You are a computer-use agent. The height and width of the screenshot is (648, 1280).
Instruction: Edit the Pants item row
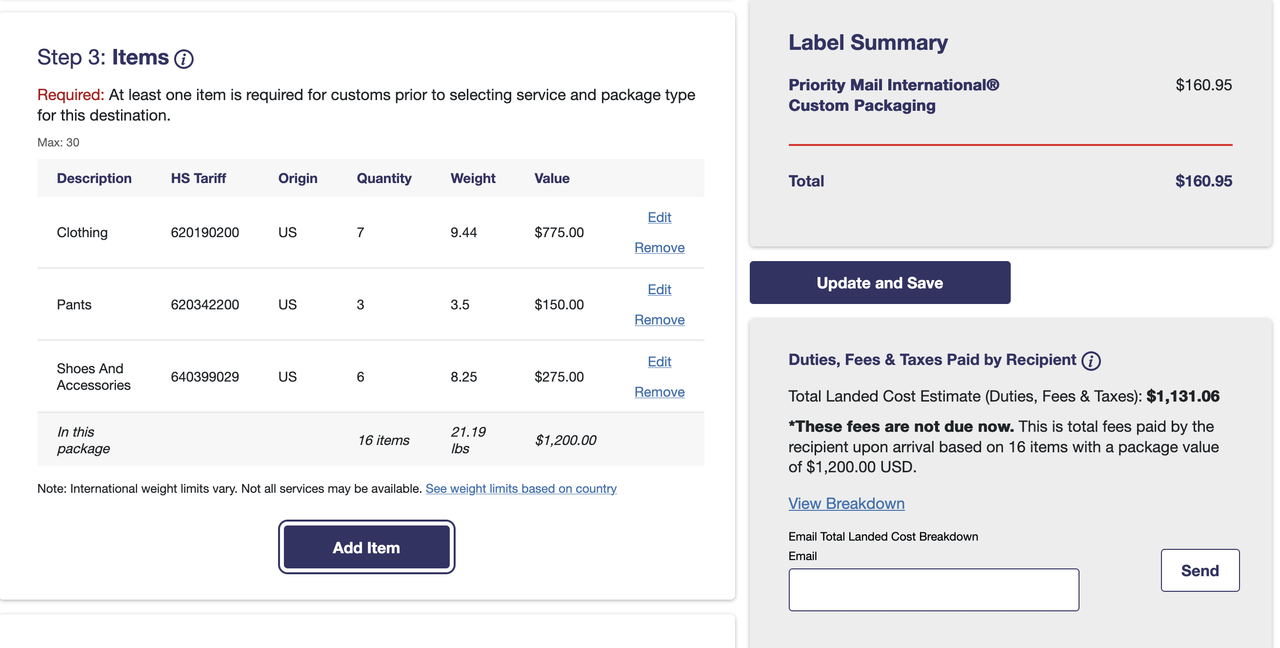point(659,289)
